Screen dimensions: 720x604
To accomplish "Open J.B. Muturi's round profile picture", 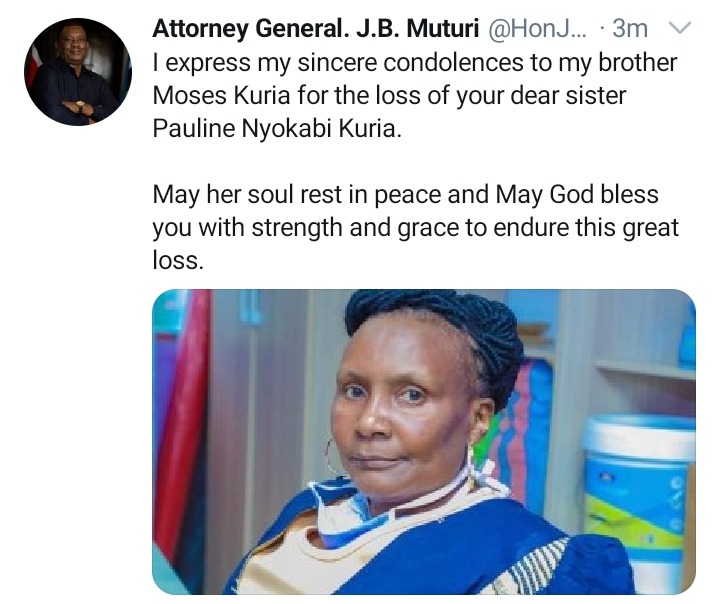I will point(78,71).
